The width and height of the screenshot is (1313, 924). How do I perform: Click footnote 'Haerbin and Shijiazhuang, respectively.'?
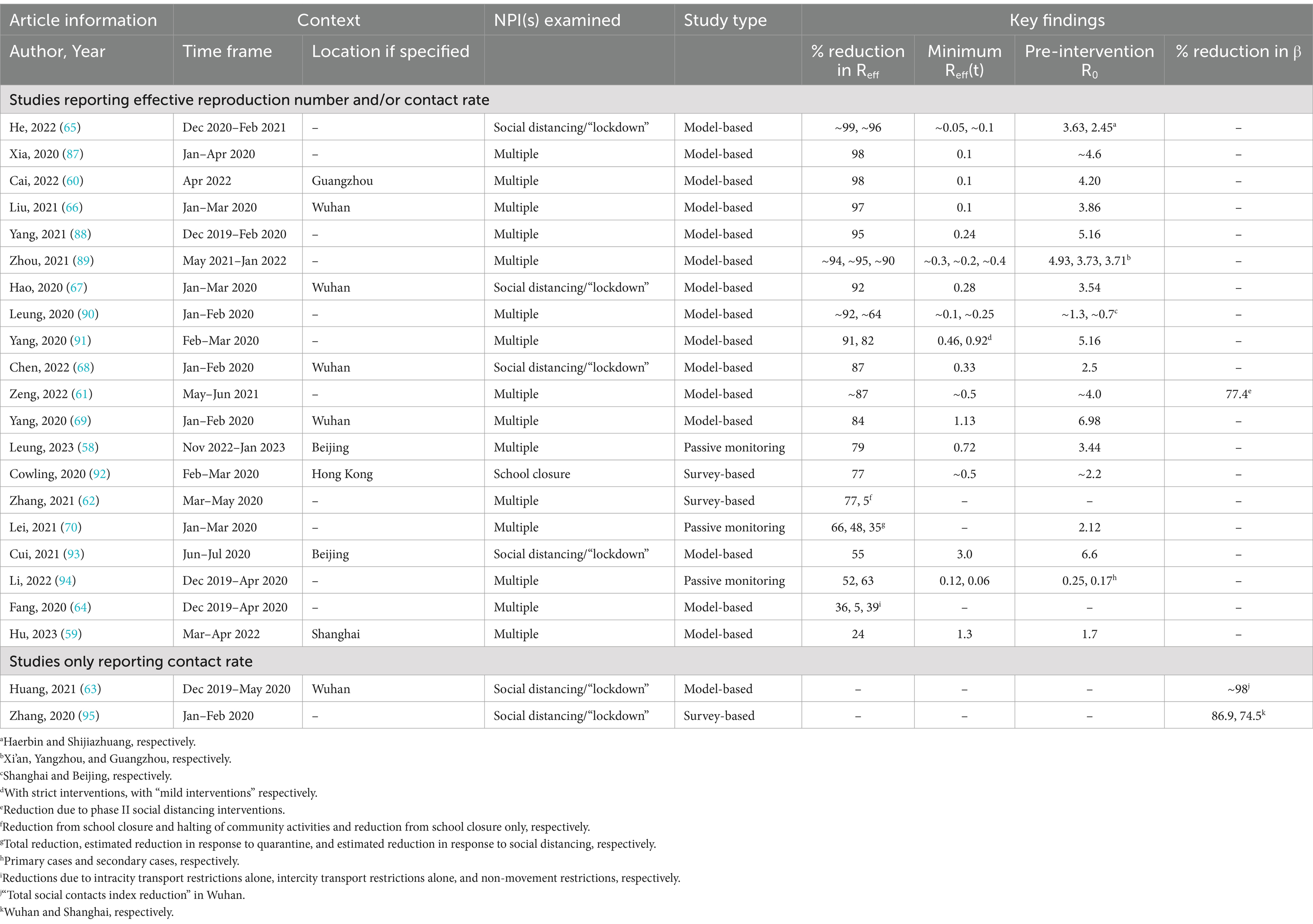pos(99,742)
